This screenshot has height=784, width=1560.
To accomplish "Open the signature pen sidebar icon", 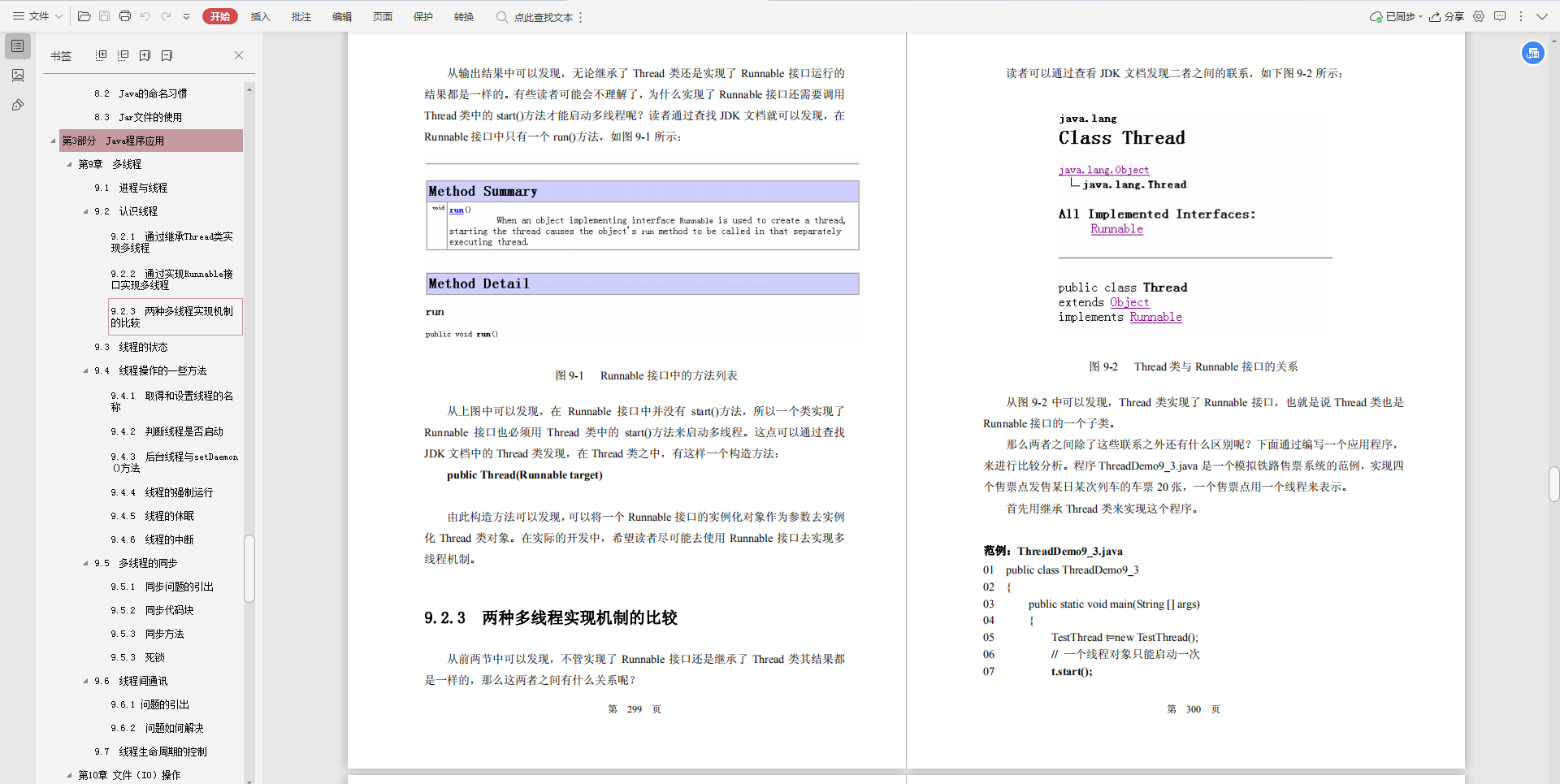I will [x=18, y=105].
